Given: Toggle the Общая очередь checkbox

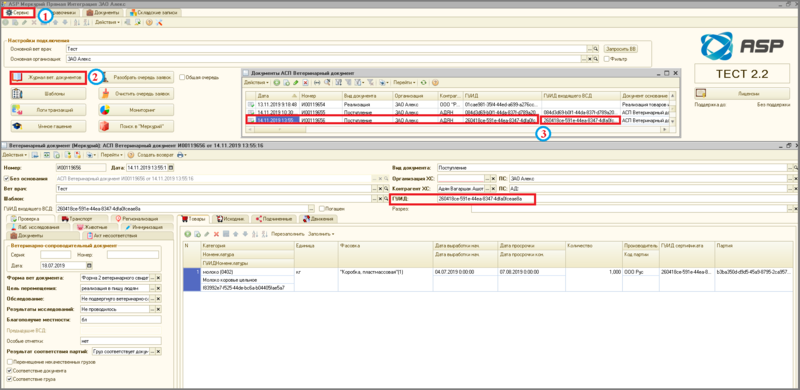Looking at the screenshot, I should point(182,78).
